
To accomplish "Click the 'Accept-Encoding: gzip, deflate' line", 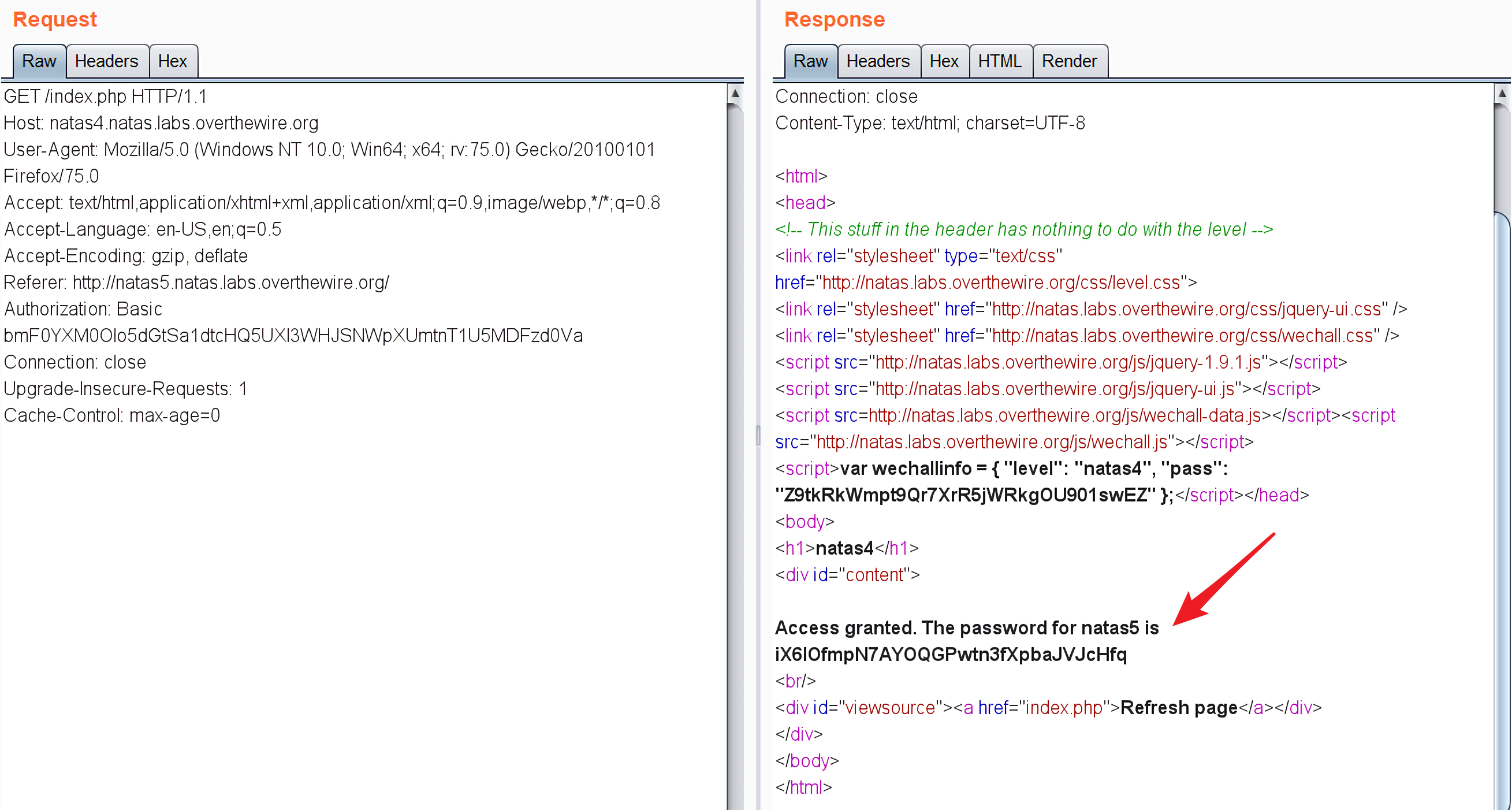I will click(125, 256).
